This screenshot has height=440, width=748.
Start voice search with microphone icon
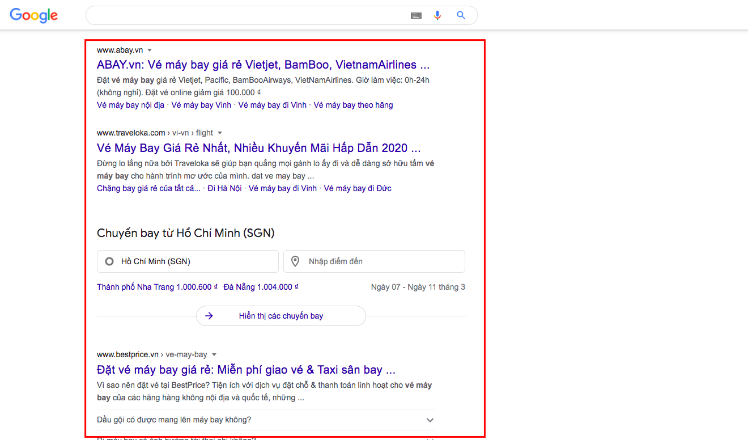437,15
